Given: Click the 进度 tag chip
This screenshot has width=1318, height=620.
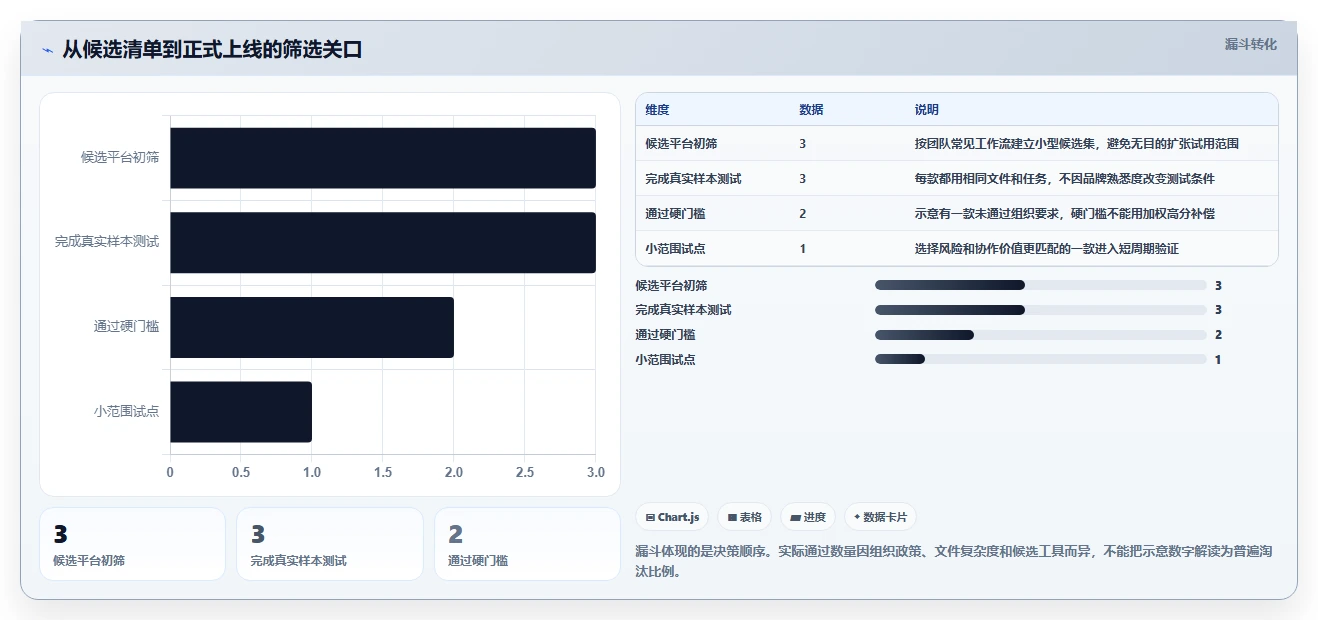Looking at the screenshot, I should click(x=808, y=517).
